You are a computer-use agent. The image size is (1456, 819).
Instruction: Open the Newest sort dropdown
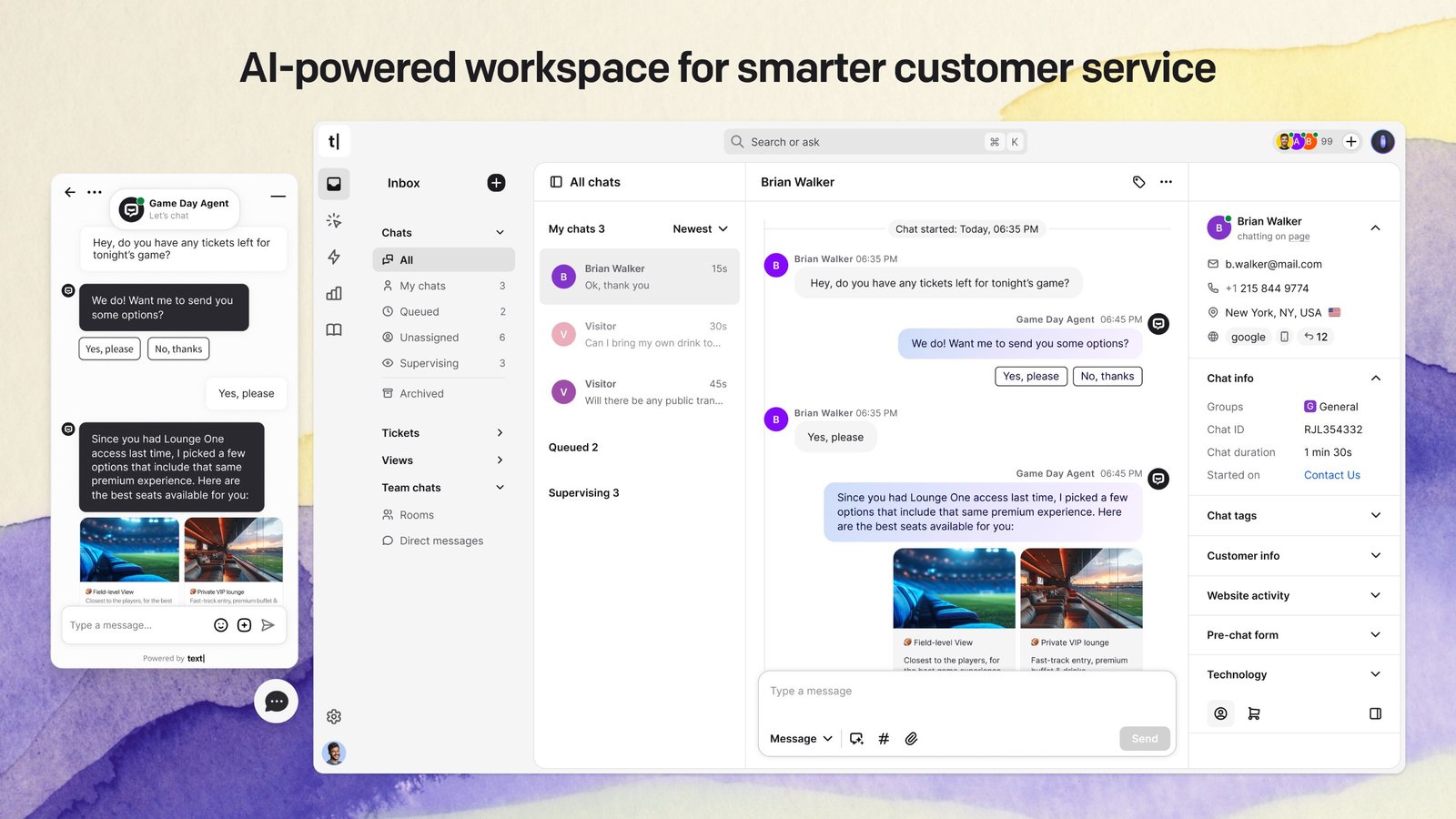tap(700, 228)
